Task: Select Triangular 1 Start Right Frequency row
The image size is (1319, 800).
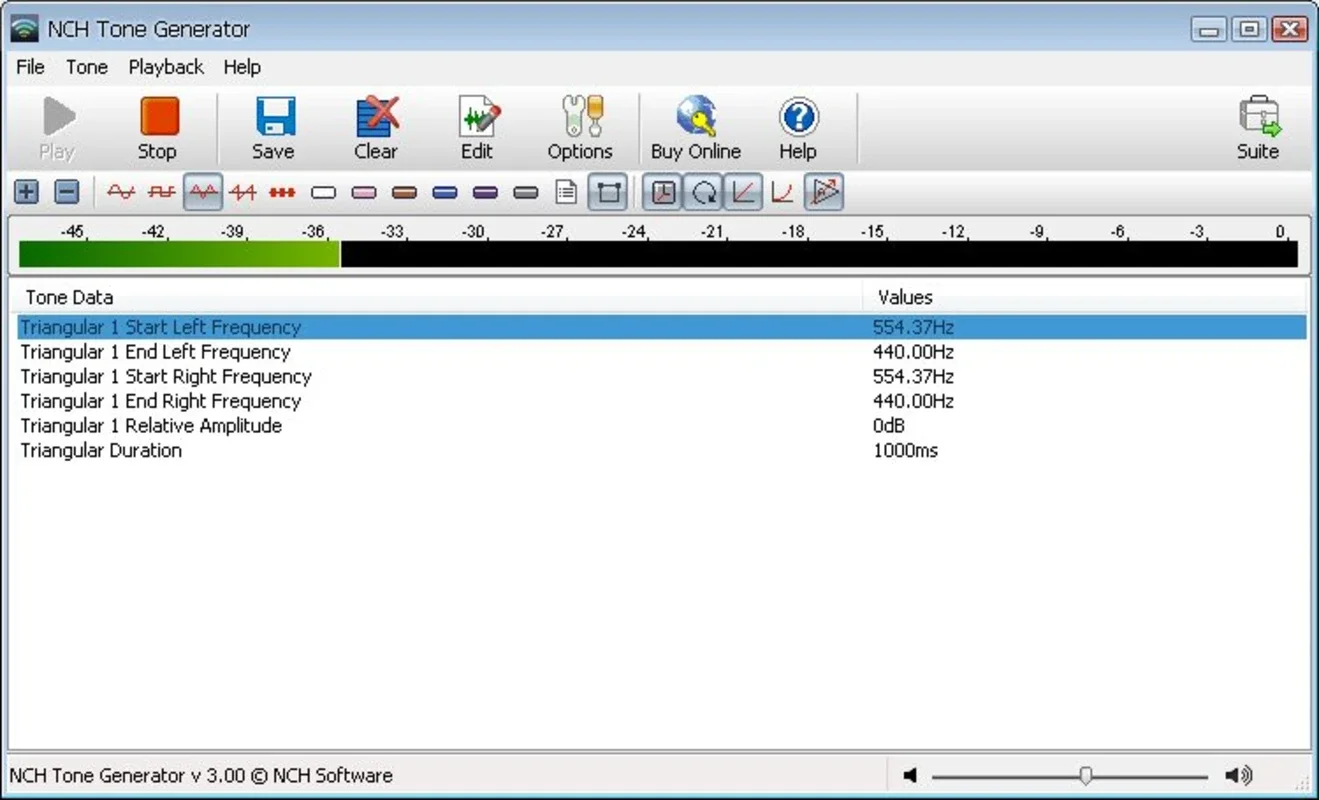Action: pos(662,376)
